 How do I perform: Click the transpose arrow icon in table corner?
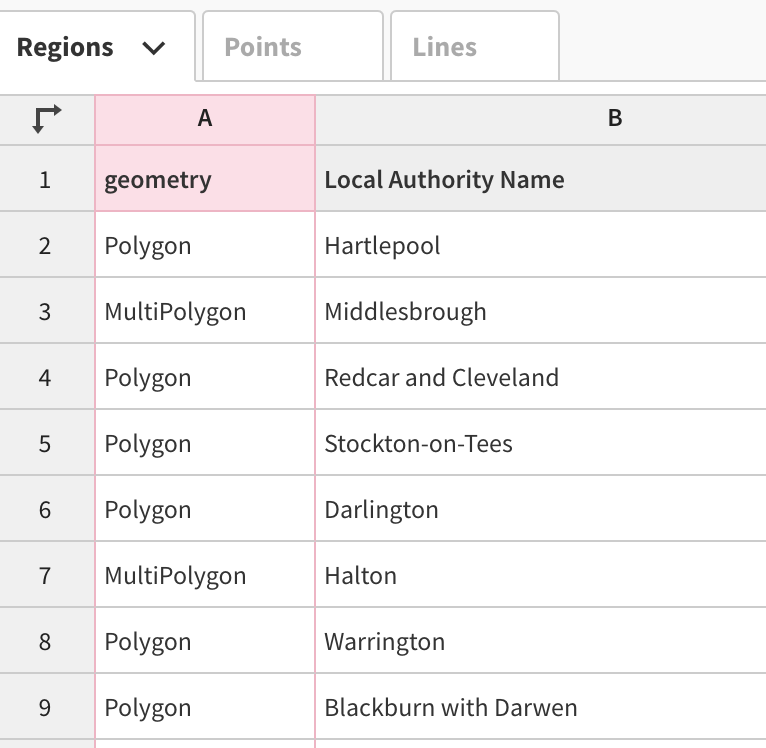(x=46, y=119)
